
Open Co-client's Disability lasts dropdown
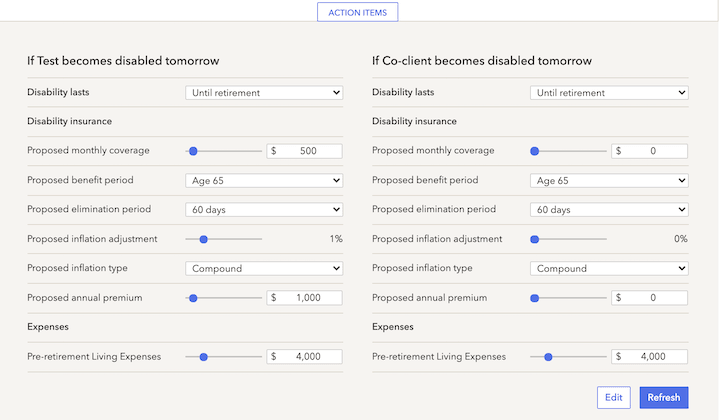tap(609, 93)
